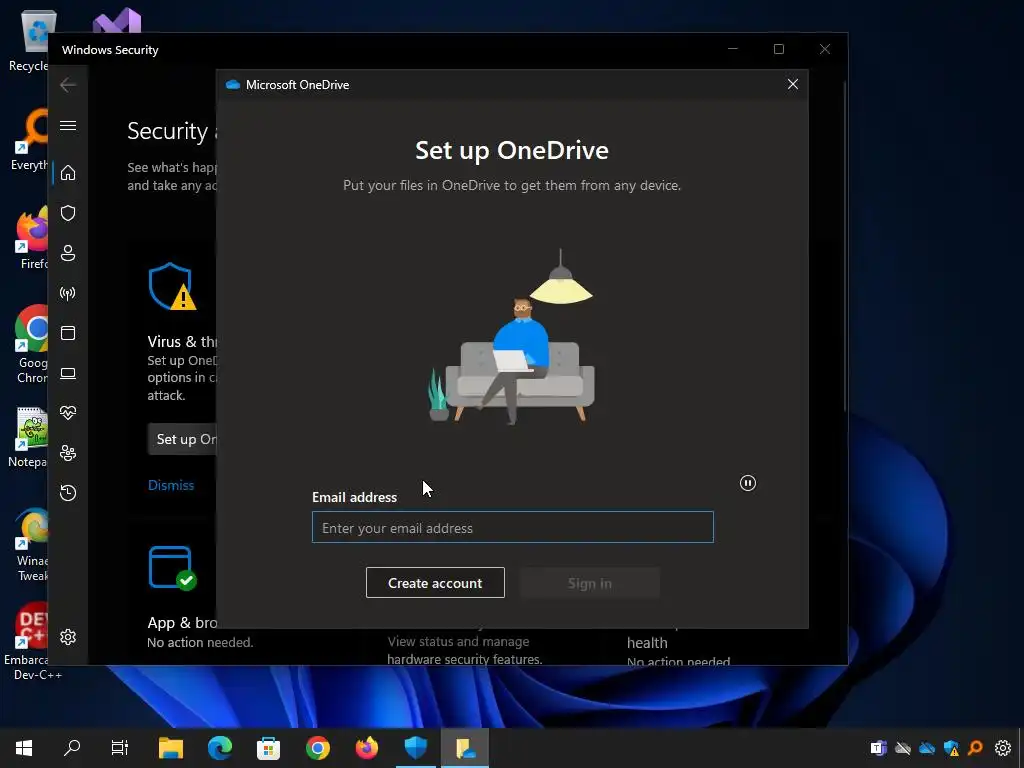This screenshot has height=768, width=1024.
Task: Open File Explorer from the taskbar
Action: tap(171, 748)
